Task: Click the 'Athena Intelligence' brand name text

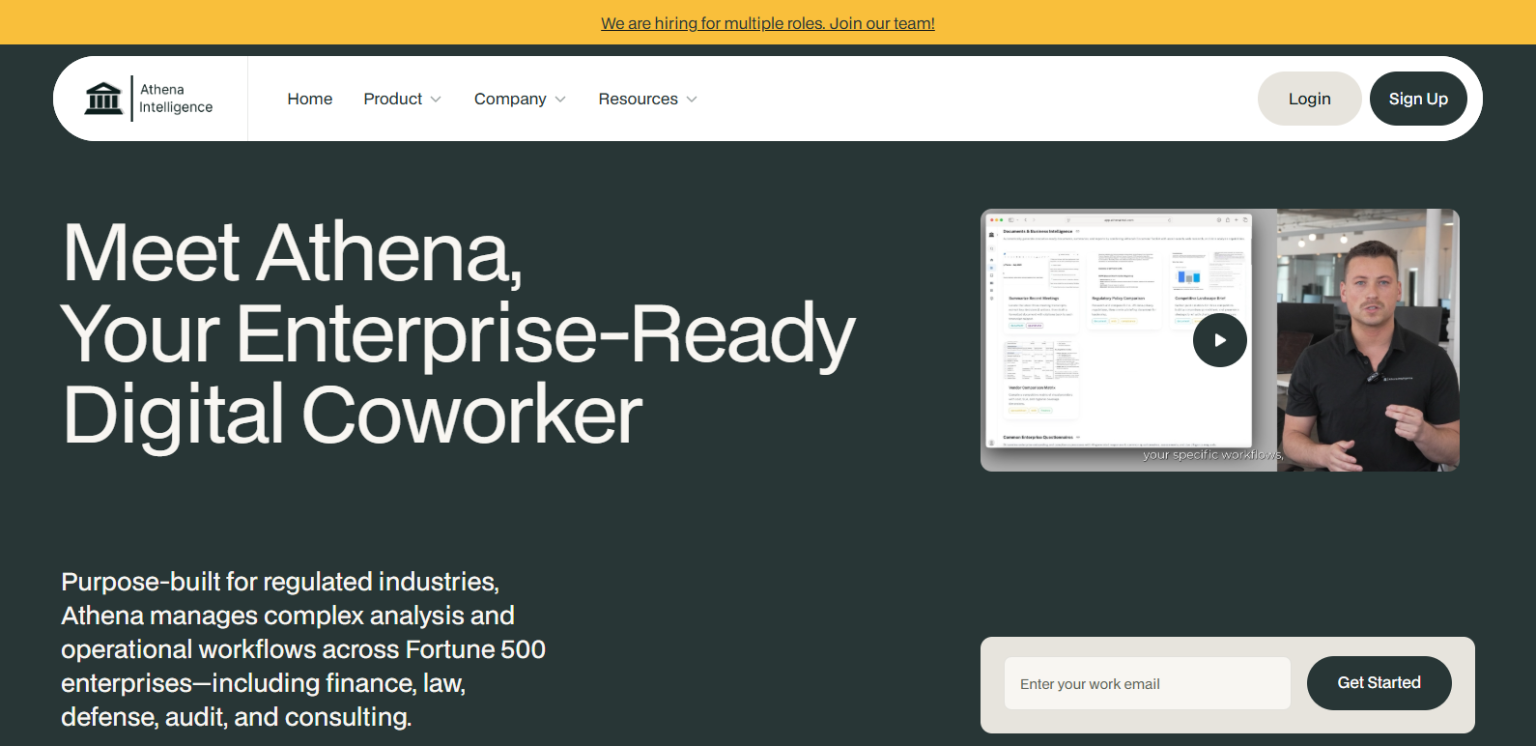Action: [x=176, y=98]
